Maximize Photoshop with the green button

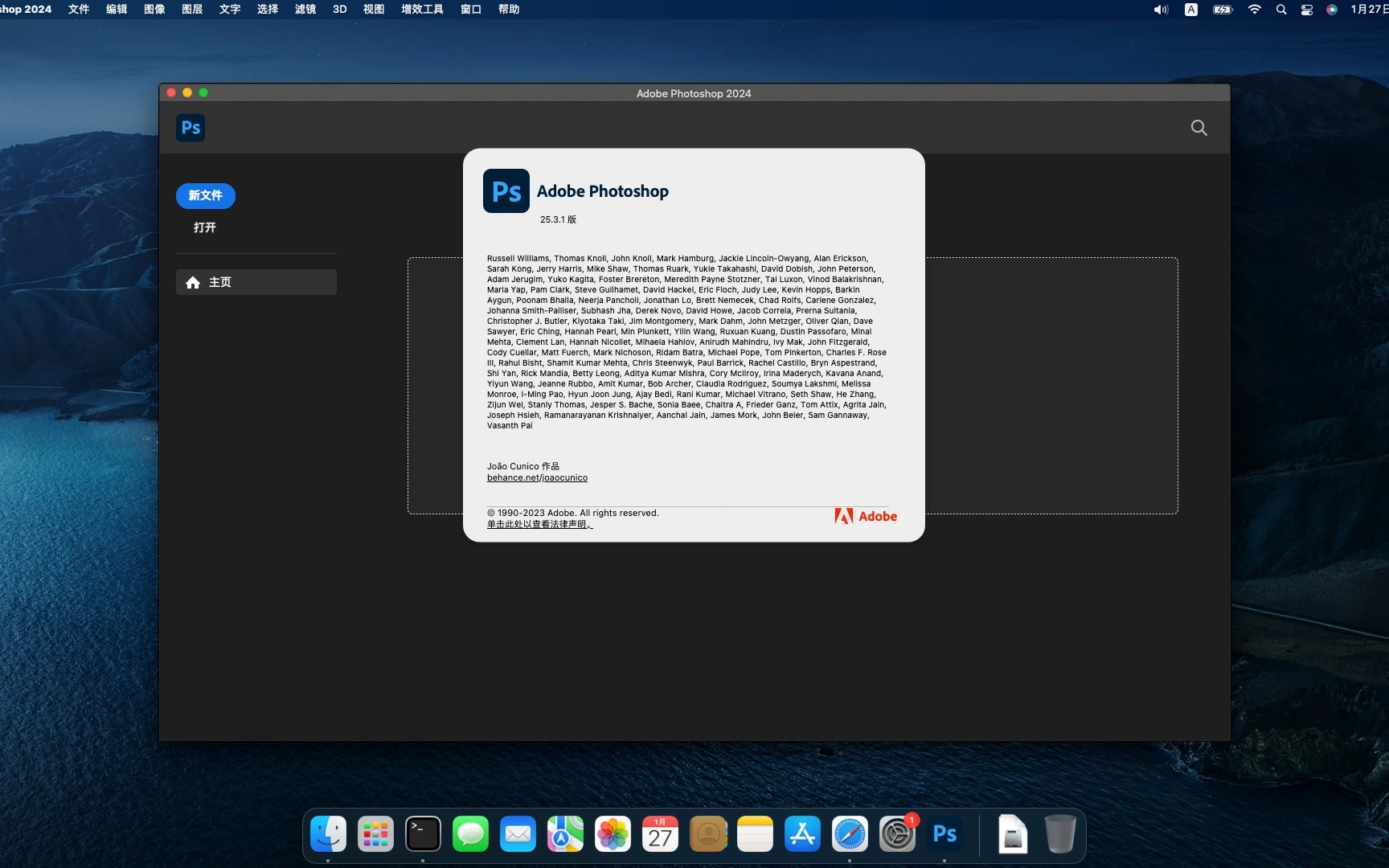[203, 92]
